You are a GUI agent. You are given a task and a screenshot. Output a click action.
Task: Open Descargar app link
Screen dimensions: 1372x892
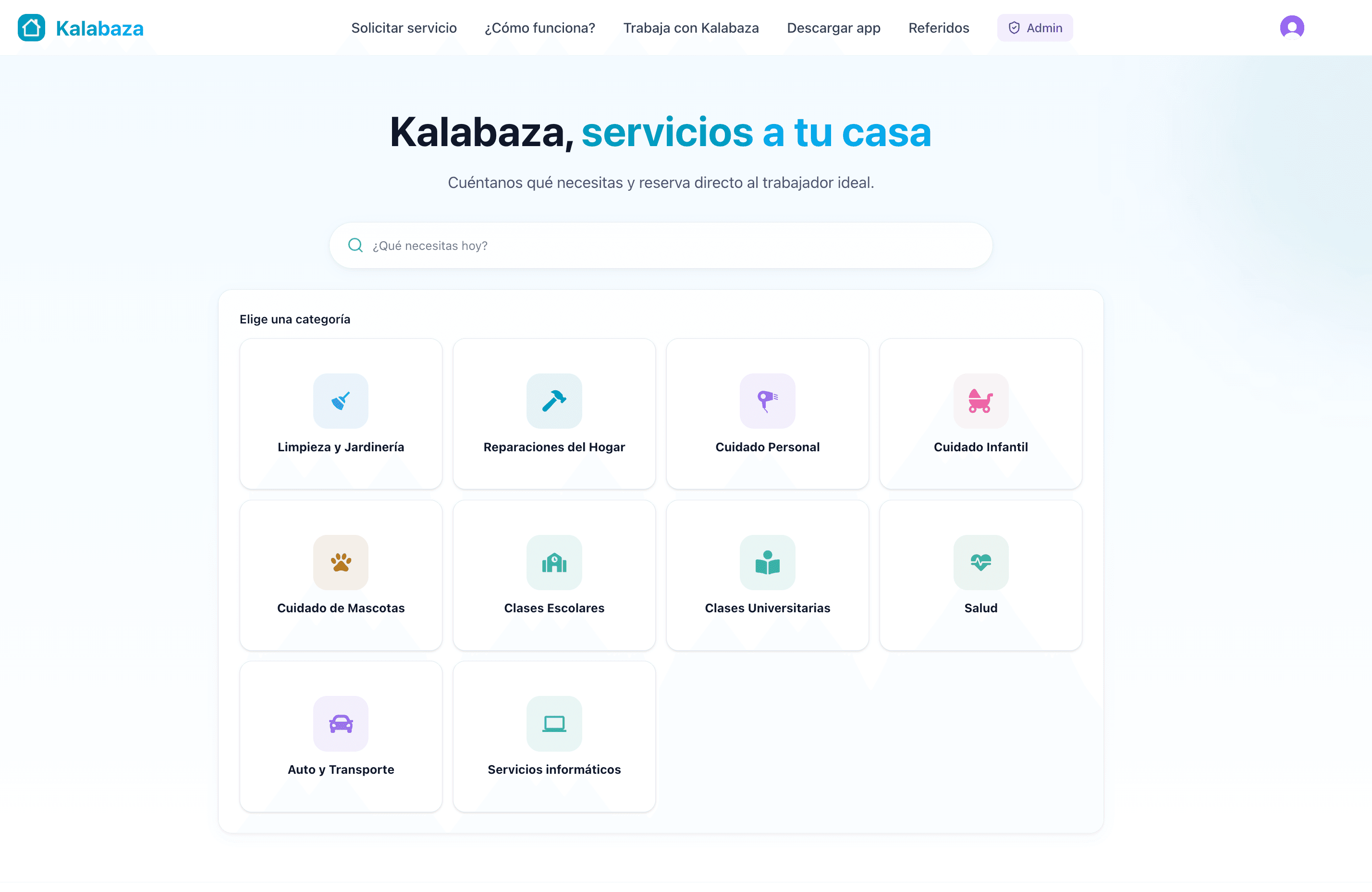[x=833, y=28]
